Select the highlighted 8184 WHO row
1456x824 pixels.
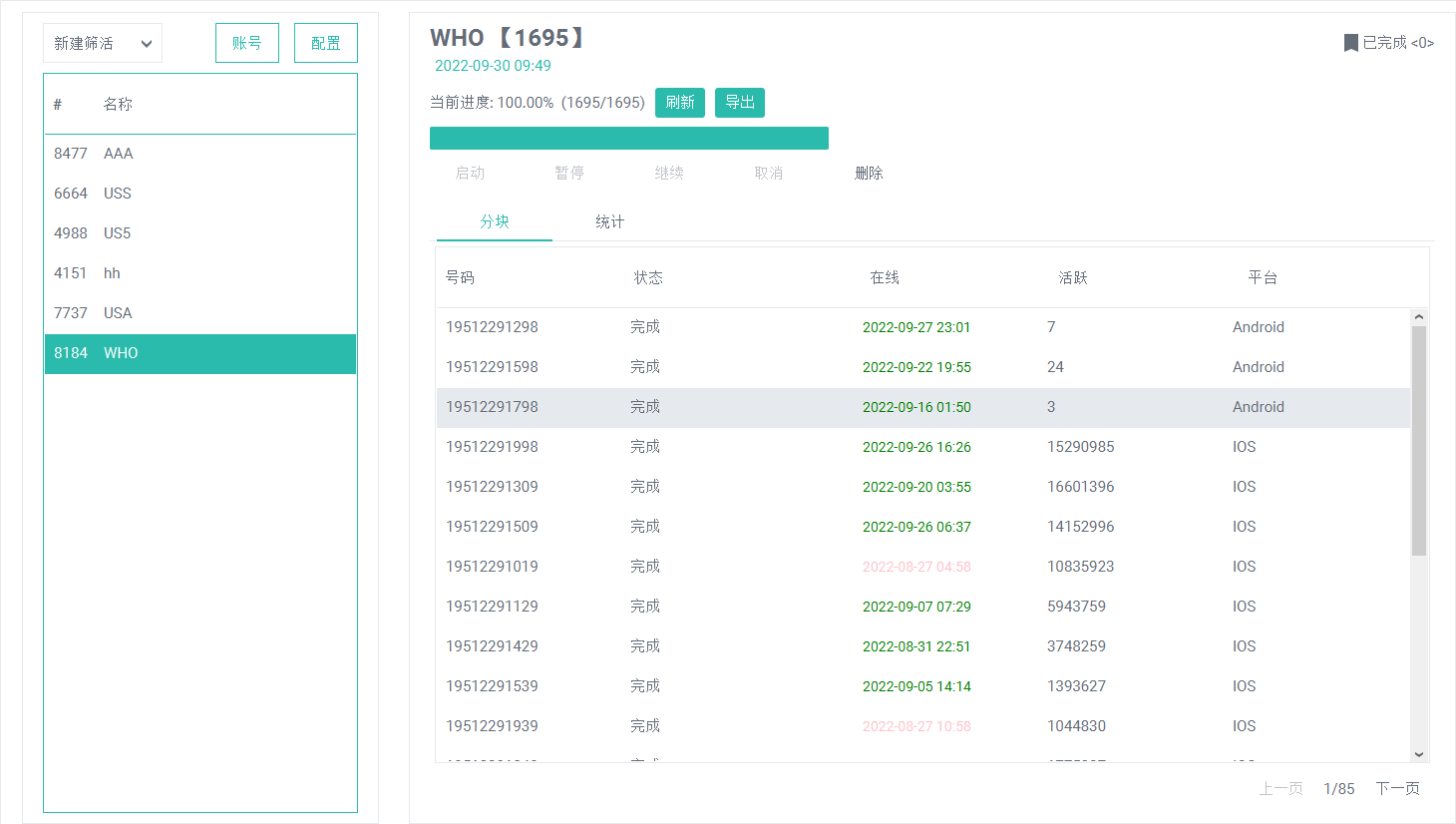click(200, 353)
